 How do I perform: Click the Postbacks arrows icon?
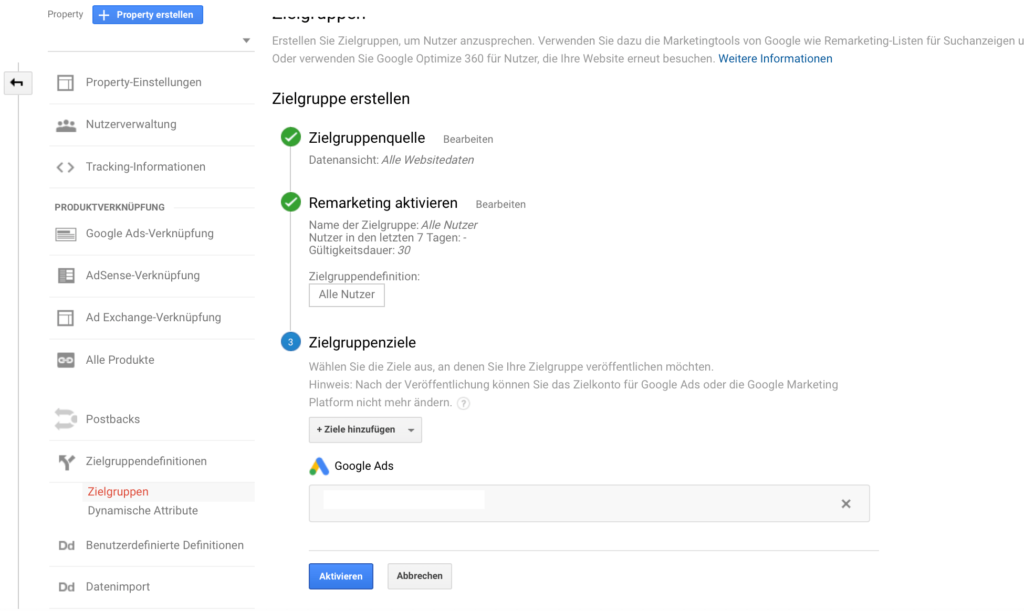click(x=65, y=419)
